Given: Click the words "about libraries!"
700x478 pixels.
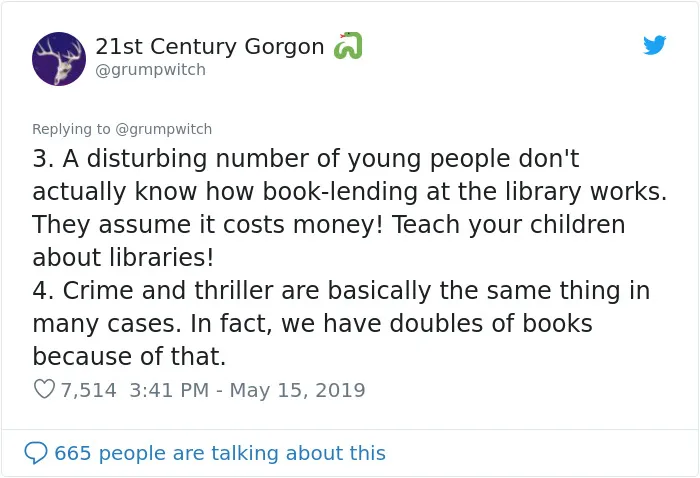Looking at the screenshot, I should [123, 258].
